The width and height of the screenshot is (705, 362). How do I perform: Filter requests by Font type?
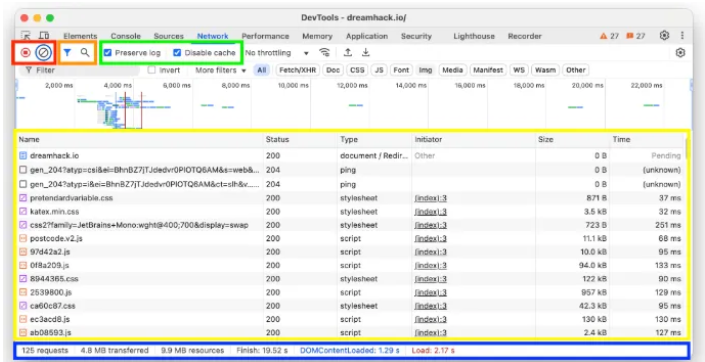(x=401, y=70)
